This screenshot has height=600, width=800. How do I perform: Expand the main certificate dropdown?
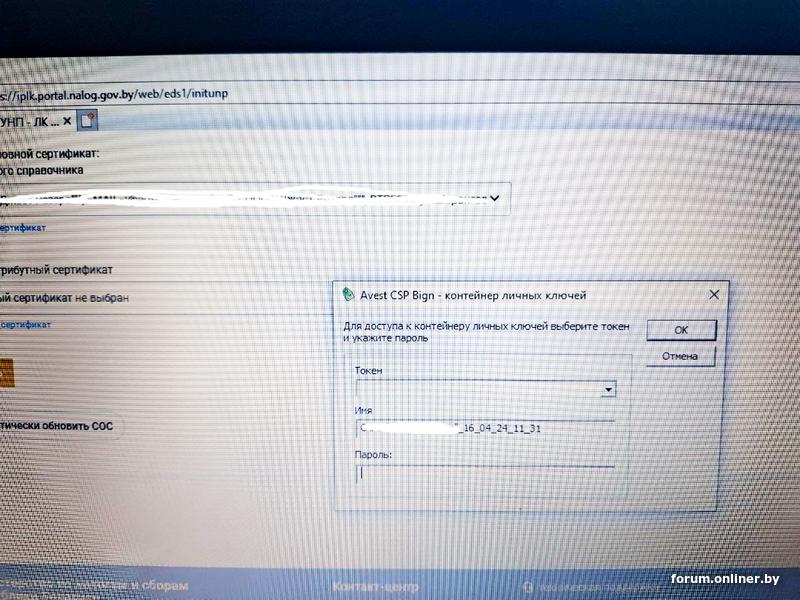(494, 198)
